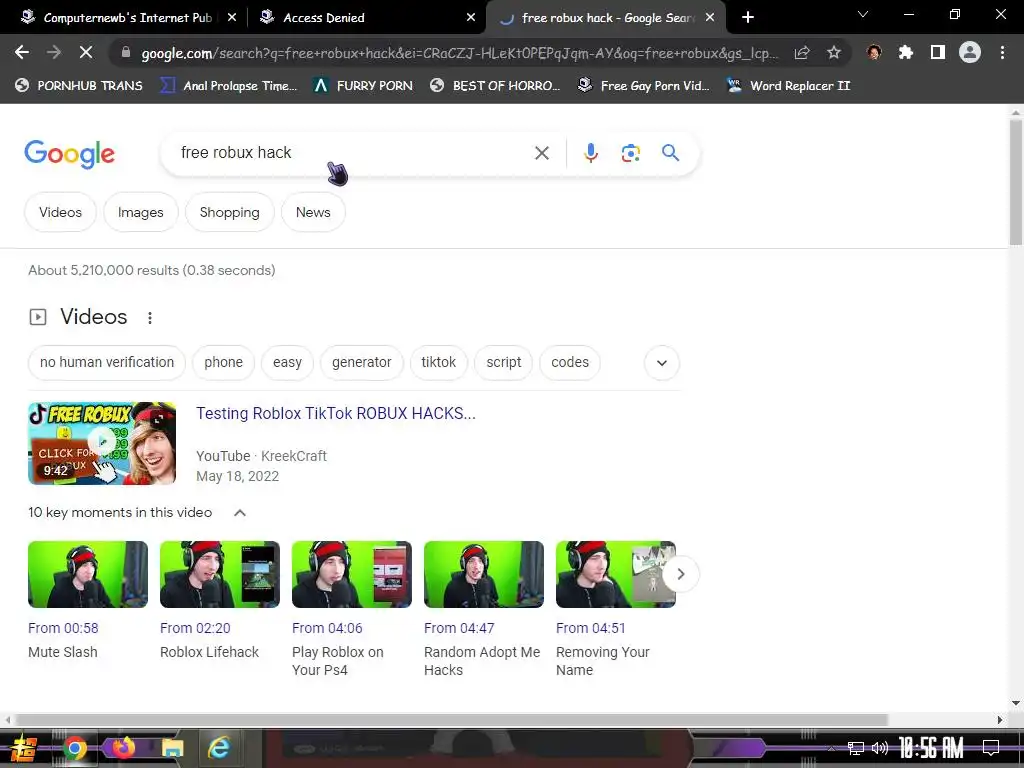Open a new browser tab
The image size is (1024, 768).
point(748,18)
